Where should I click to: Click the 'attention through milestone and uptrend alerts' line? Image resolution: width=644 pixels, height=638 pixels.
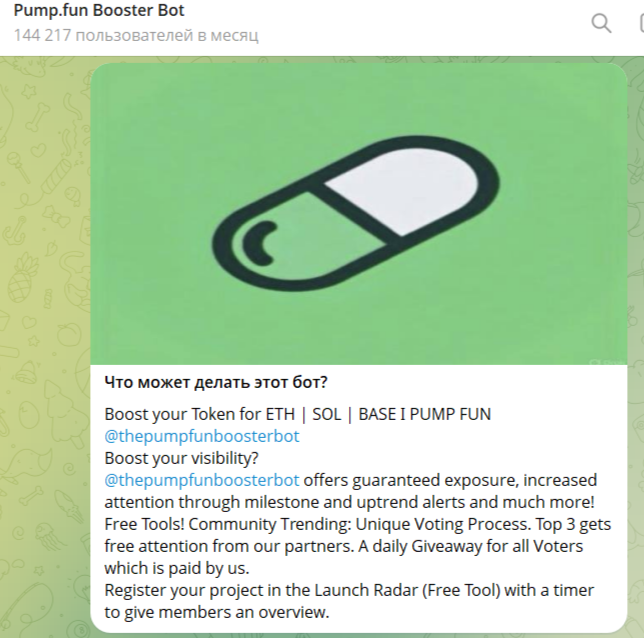click(x=349, y=502)
